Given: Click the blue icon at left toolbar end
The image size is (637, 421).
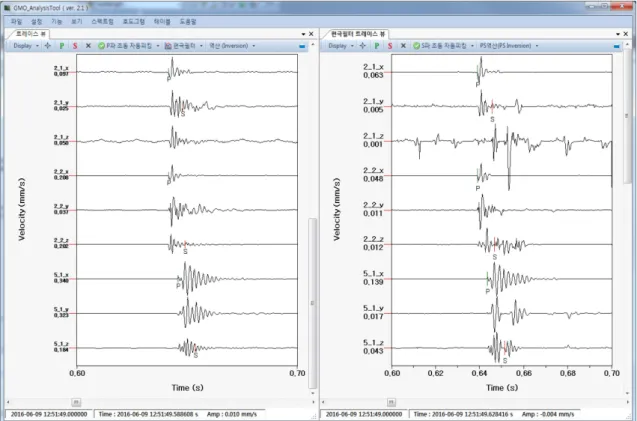Looking at the screenshot, I should [302, 46].
